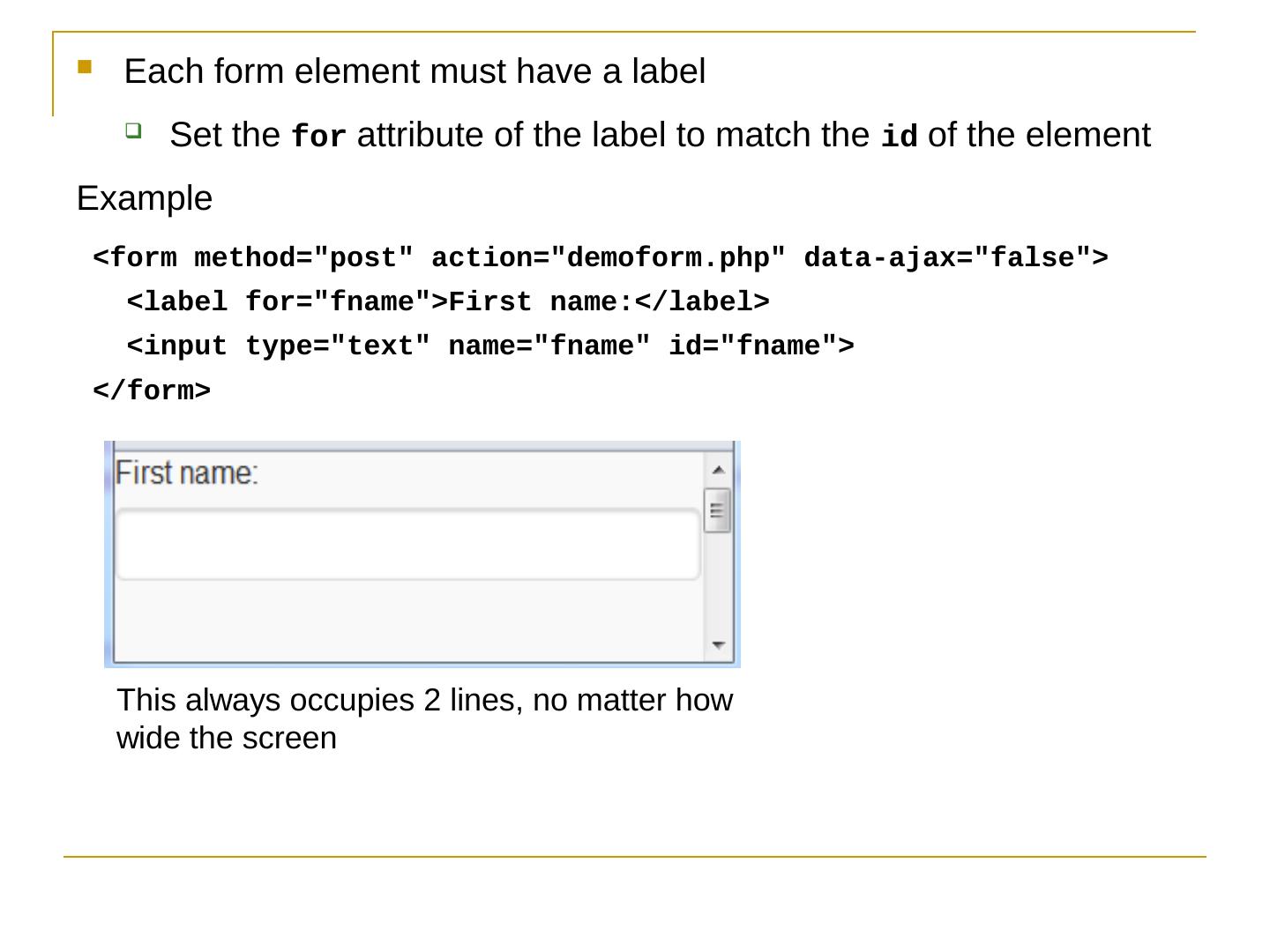1270x952 pixels.
Task: Click the scrollbar down arrow in the form preview
Action: (x=718, y=645)
